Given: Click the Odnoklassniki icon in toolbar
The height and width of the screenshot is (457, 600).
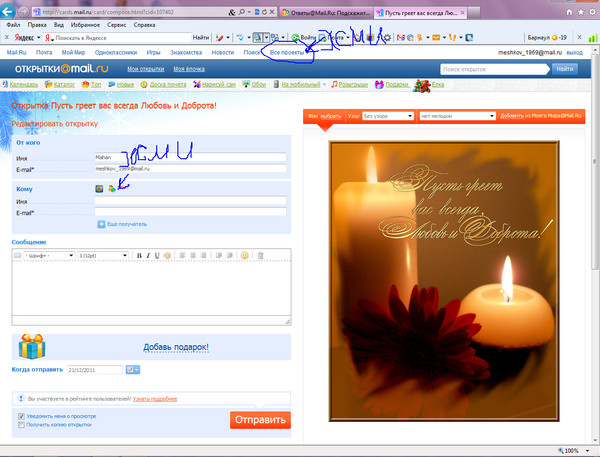Looking at the screenshot, I should coord(420,38).
